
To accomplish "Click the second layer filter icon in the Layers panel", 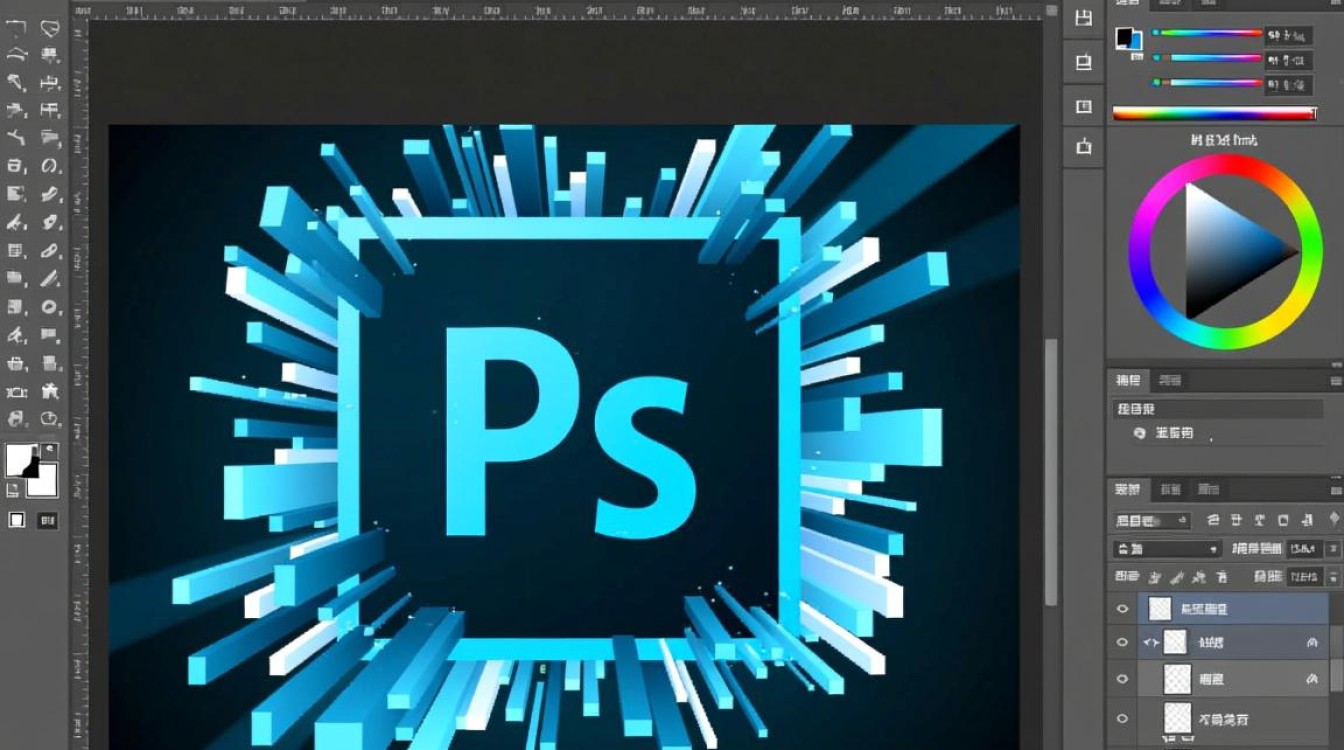I will point(1236,520).
